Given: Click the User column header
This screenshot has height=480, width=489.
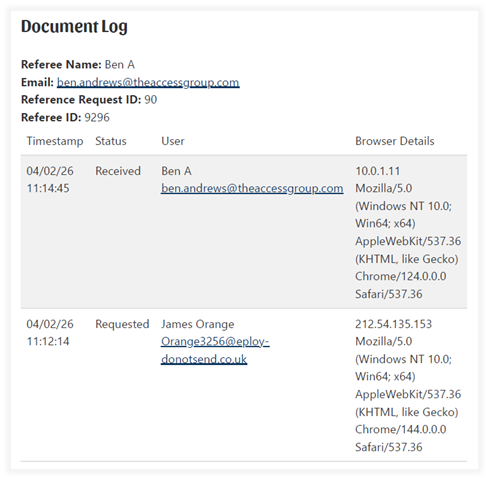Looking at the screenshot, I should point(173,141).
